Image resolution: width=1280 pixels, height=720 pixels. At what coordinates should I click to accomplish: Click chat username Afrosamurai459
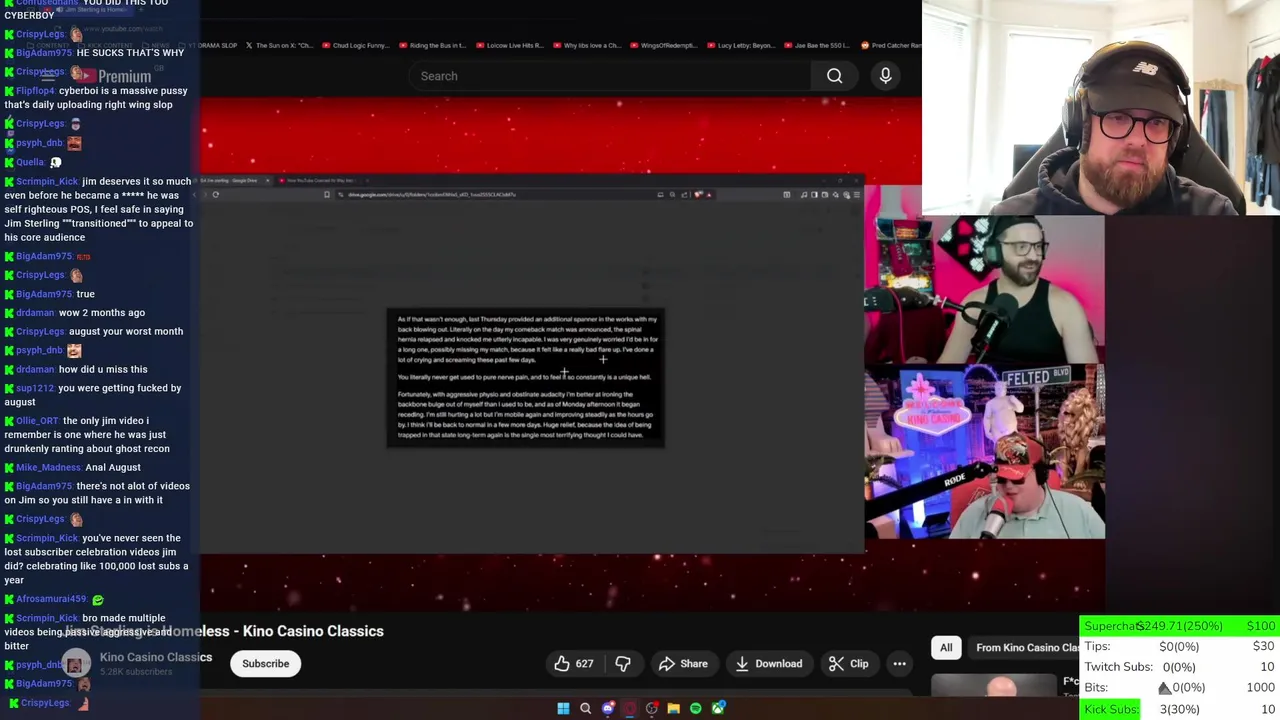(51, 599)
